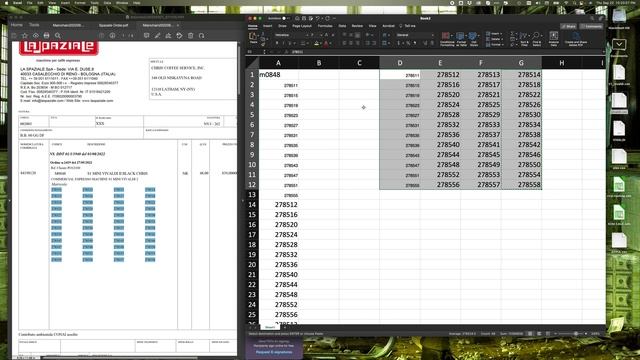This screenshot has width=640, height=360.
Task: Click the rotate icon in PDF toolbar
Action: [x=202, y=36]
